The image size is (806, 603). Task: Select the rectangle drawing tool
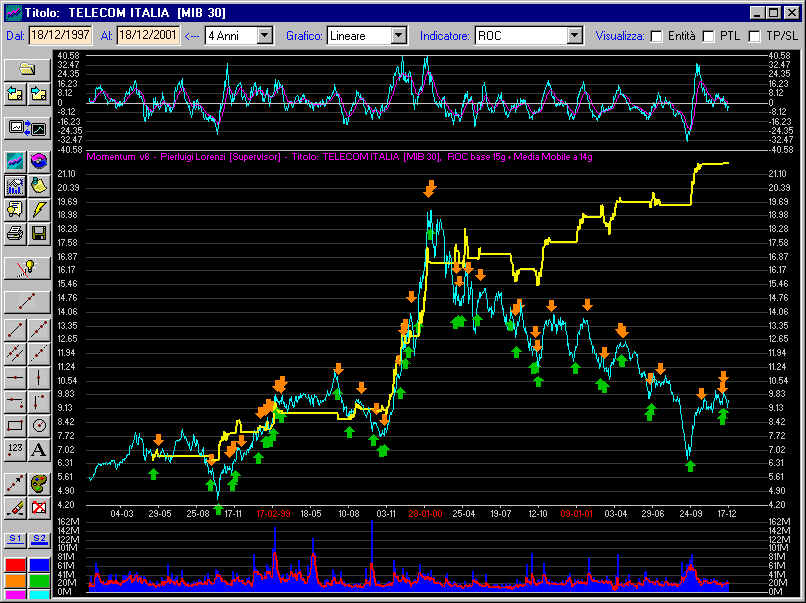15,425
